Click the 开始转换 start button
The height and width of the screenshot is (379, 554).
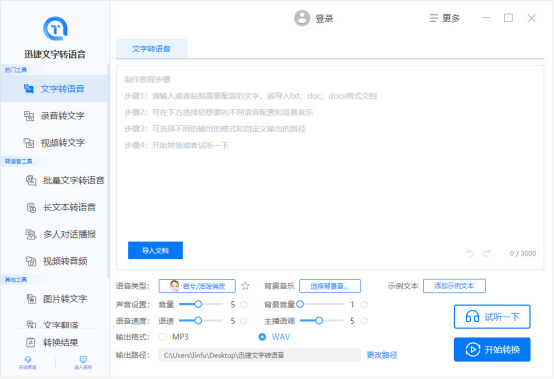(x=492, y=350)
